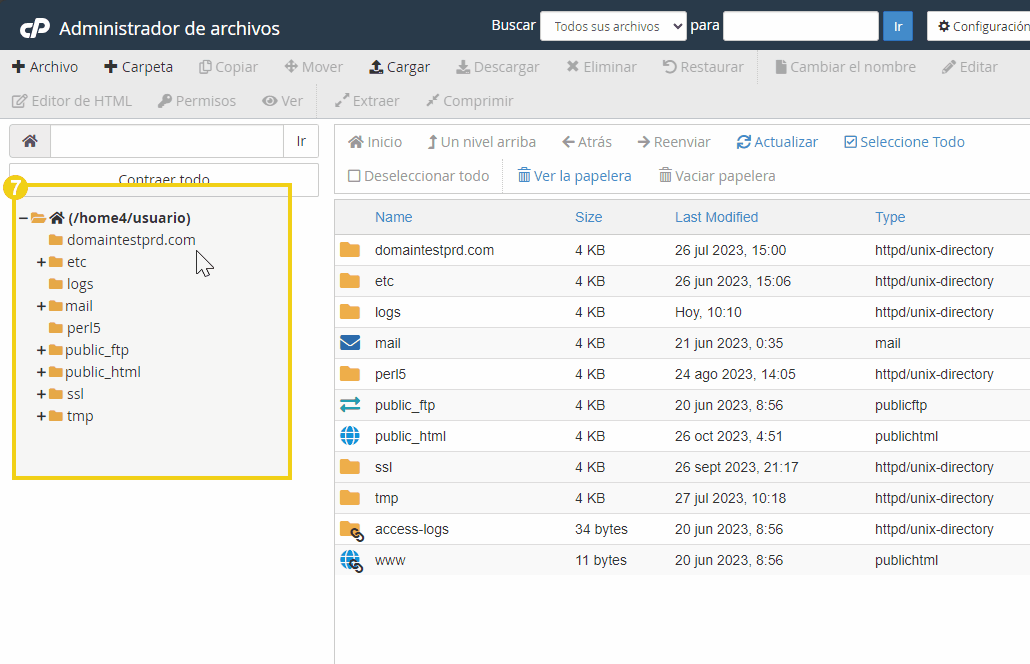Collapse the /home4/usuario root node
The image size is (1030, 664).
point(23,218)
